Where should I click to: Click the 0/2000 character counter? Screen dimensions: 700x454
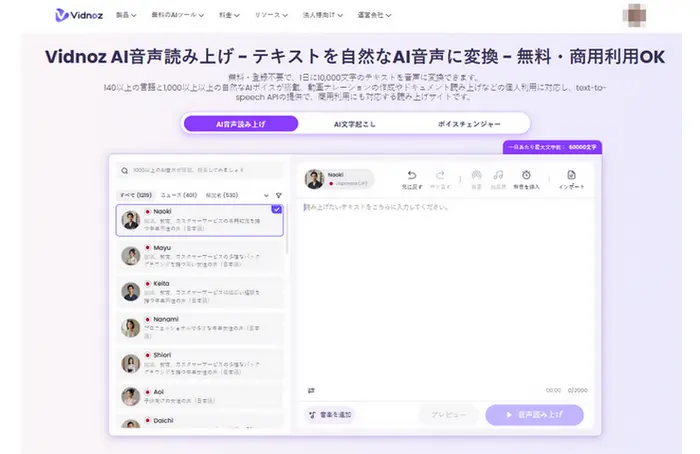578,390
